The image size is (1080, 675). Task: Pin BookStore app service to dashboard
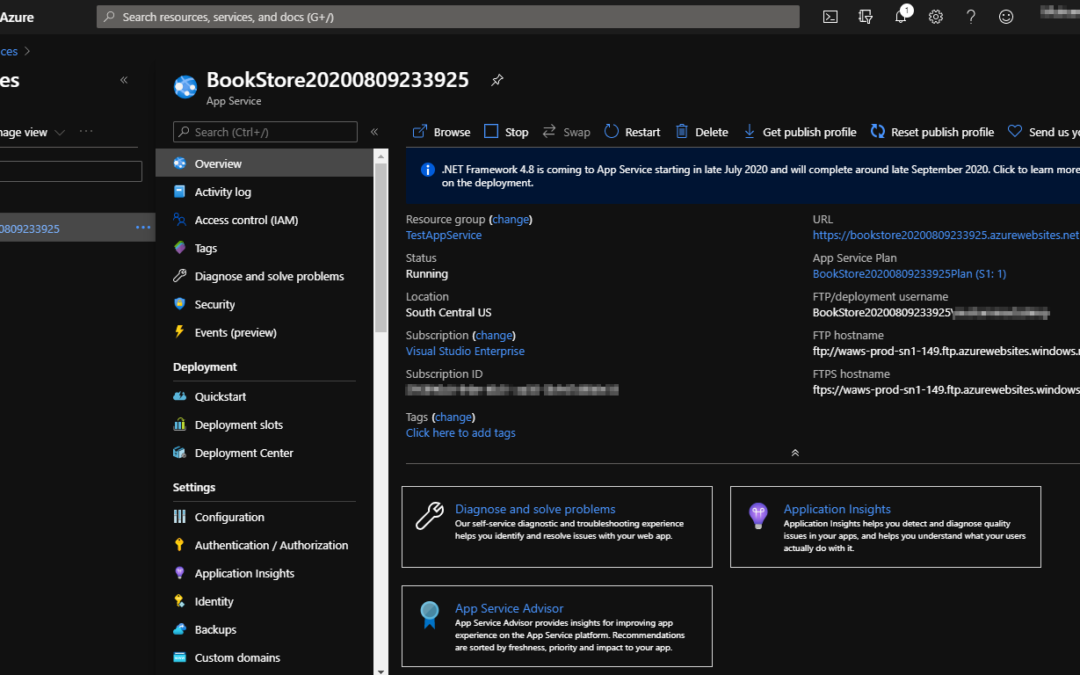coord(497,81)
